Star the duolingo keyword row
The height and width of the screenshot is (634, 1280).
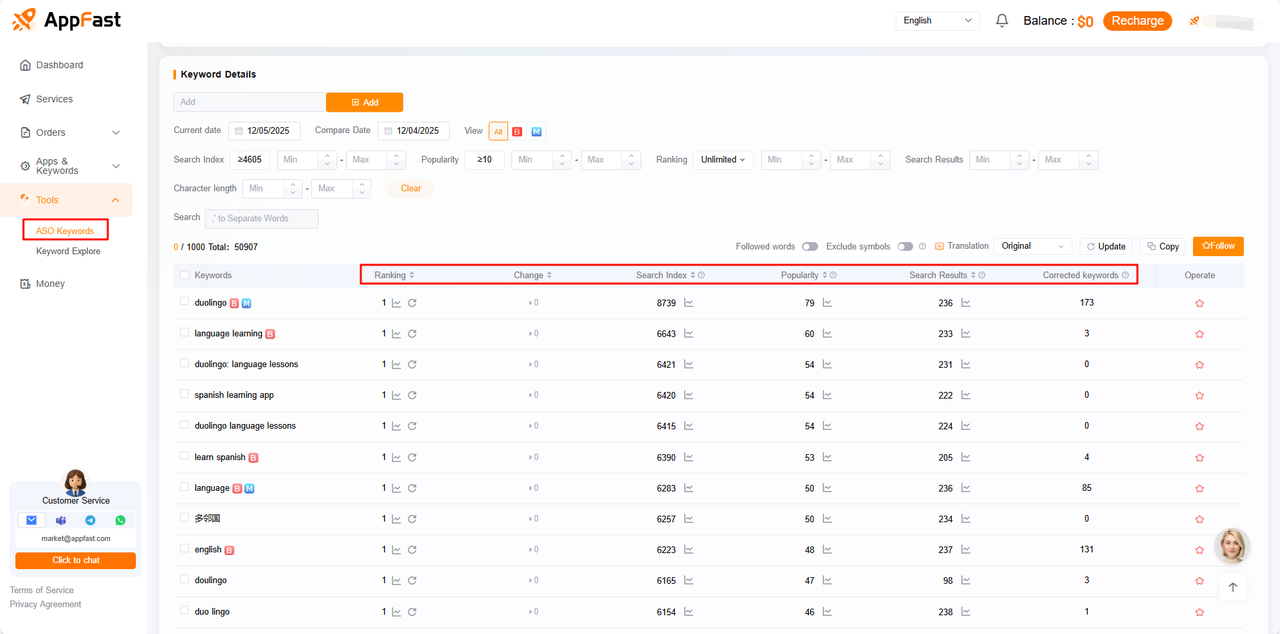[1199, 303]
